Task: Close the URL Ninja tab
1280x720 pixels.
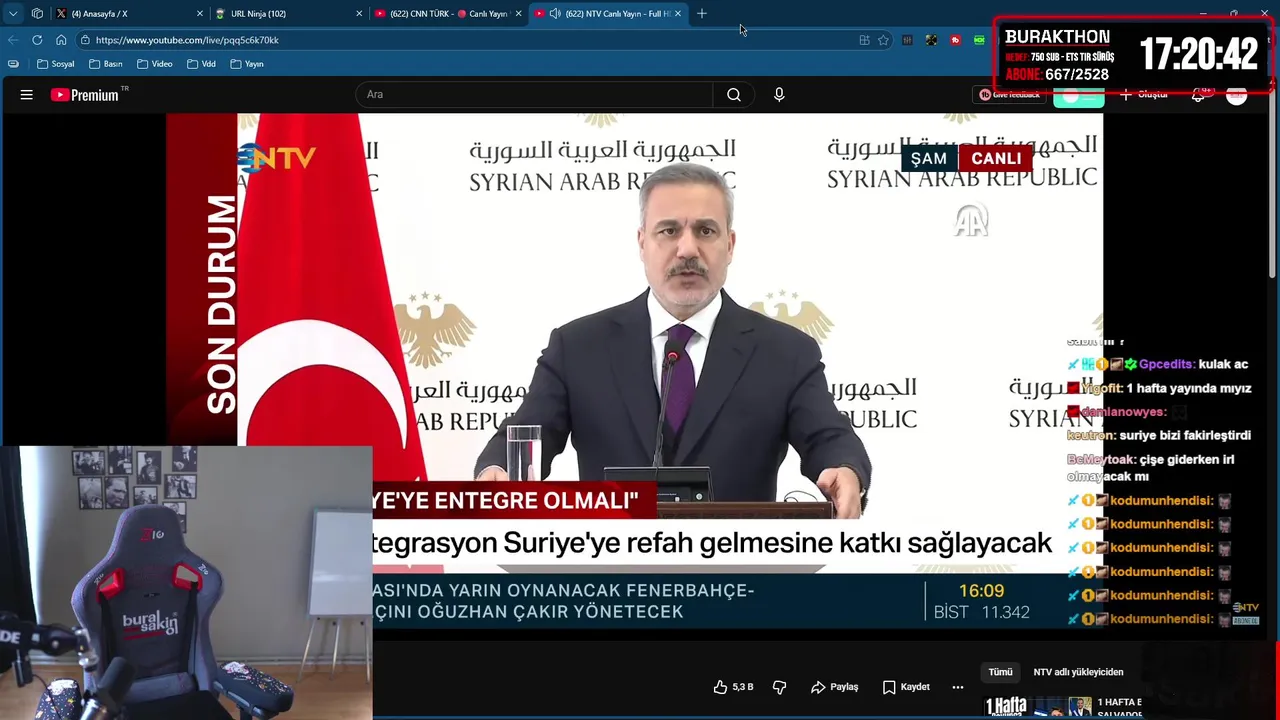Action: (x=359, y=14)
